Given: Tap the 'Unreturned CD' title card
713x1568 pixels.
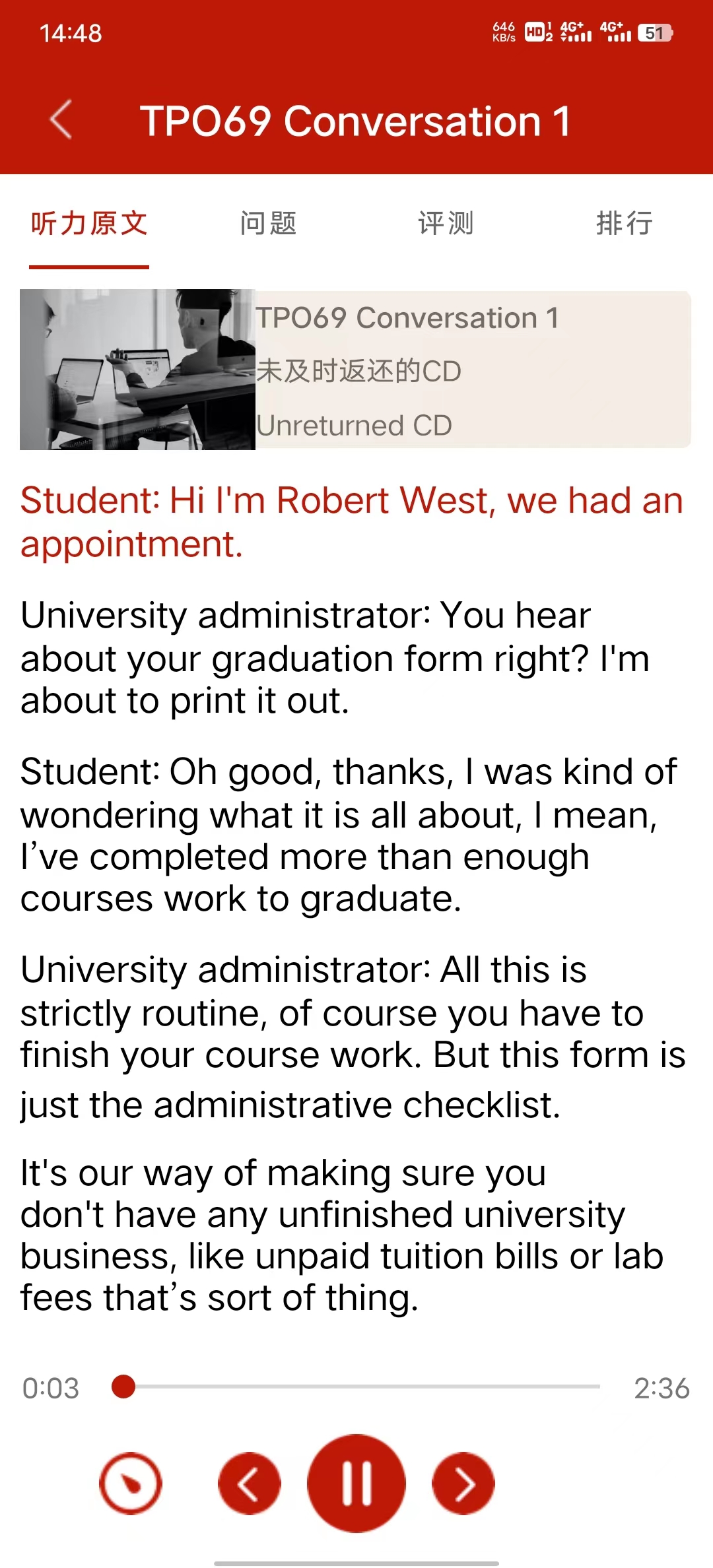Looking at the screenshot, I should click(x=472, y=370).
